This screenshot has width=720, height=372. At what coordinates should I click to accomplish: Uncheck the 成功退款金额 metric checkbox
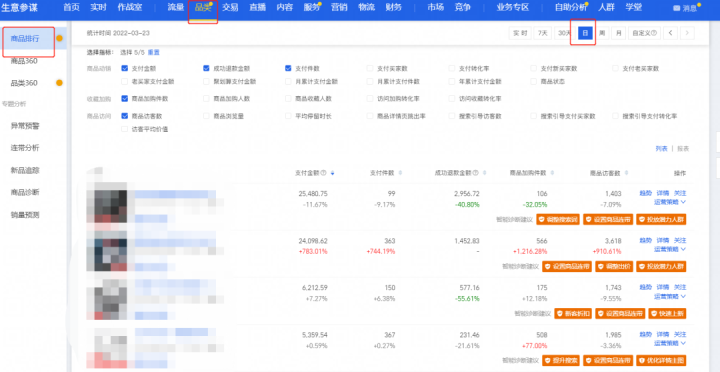(x=206, y=68)
